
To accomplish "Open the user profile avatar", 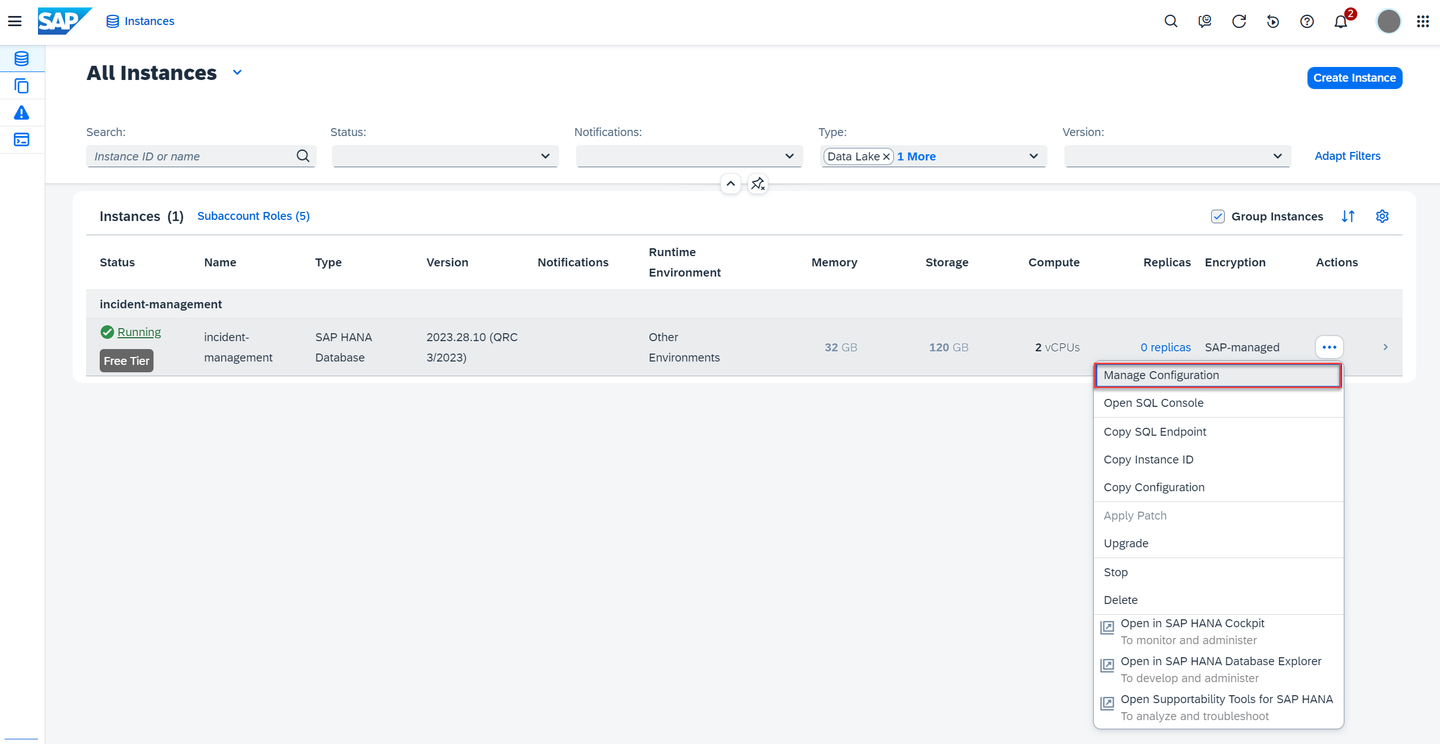I will [1389, 21].
